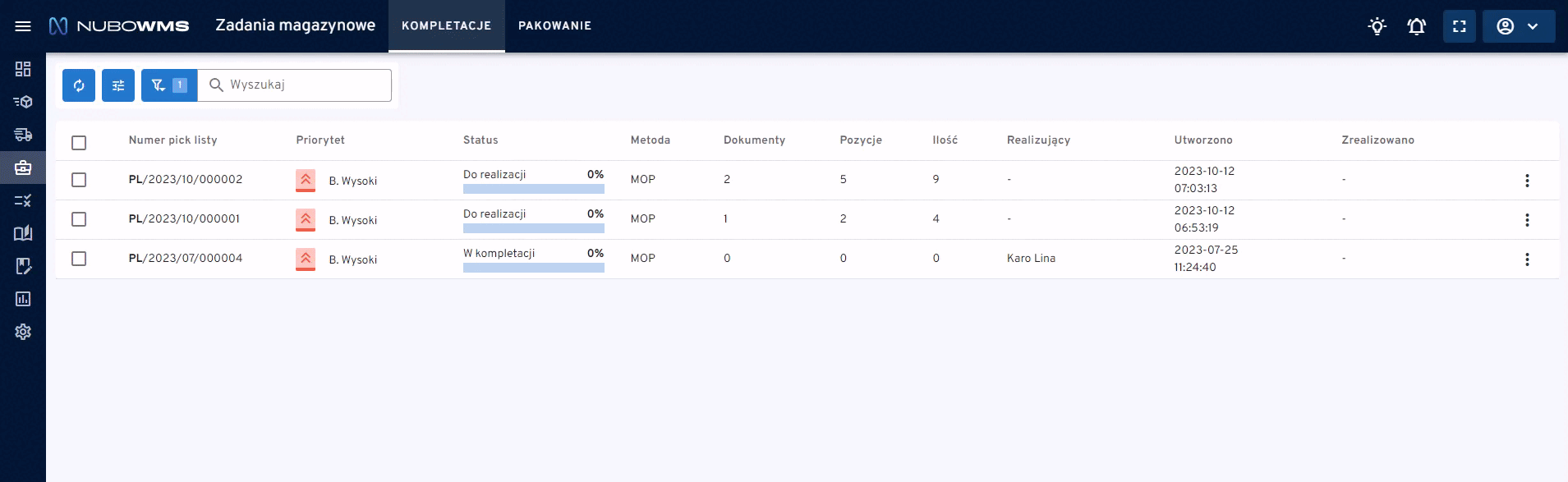This screenshot has height=482, width=1568.
Task: Toggle the select-all header checkbox
Action: (79, 143)
